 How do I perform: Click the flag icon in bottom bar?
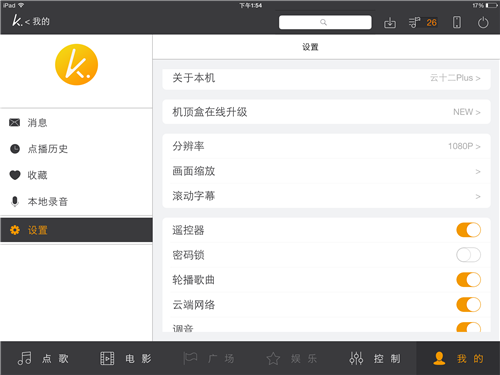tap(190, 358)
